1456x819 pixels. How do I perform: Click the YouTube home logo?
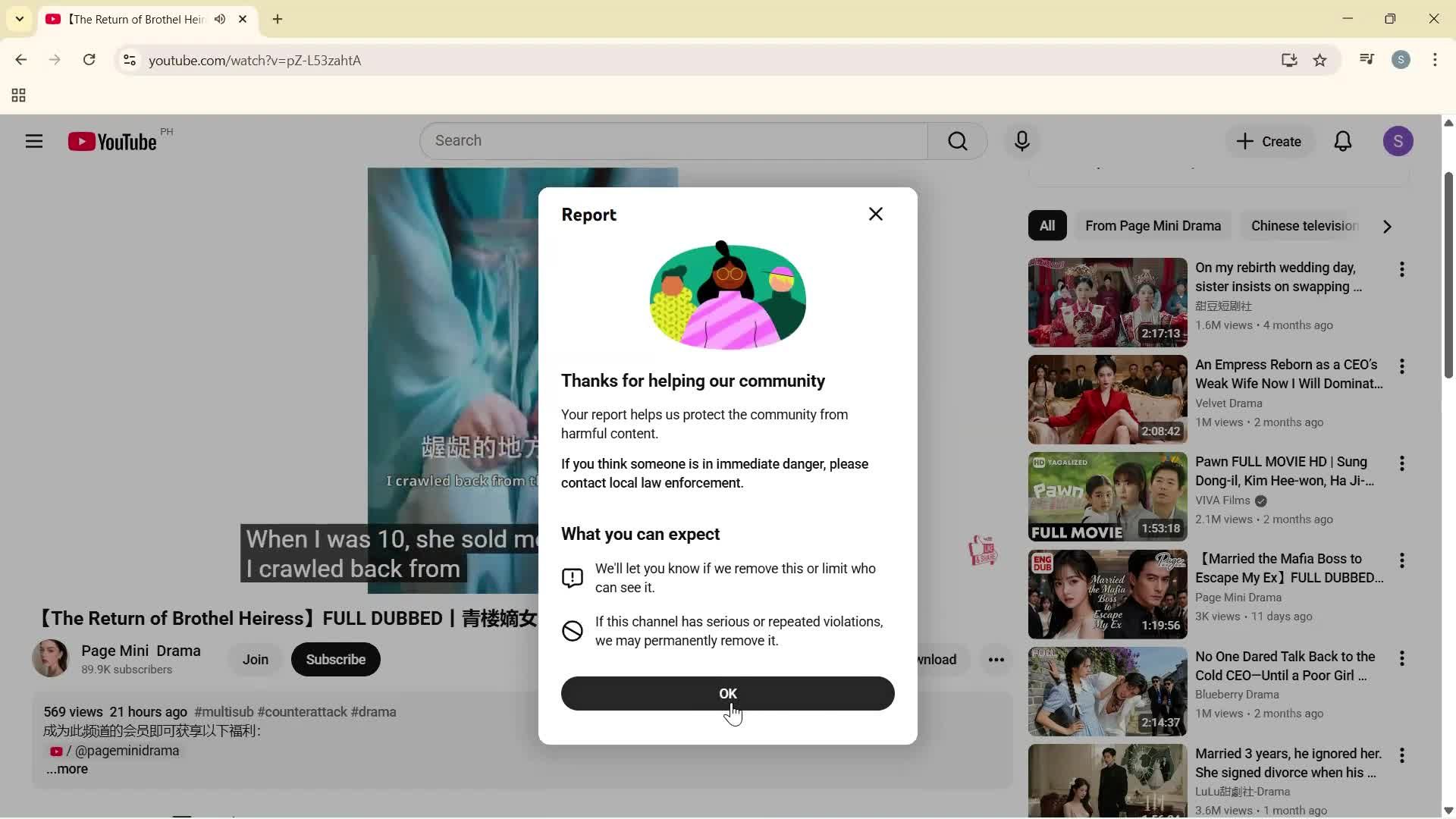pos(110,141)
